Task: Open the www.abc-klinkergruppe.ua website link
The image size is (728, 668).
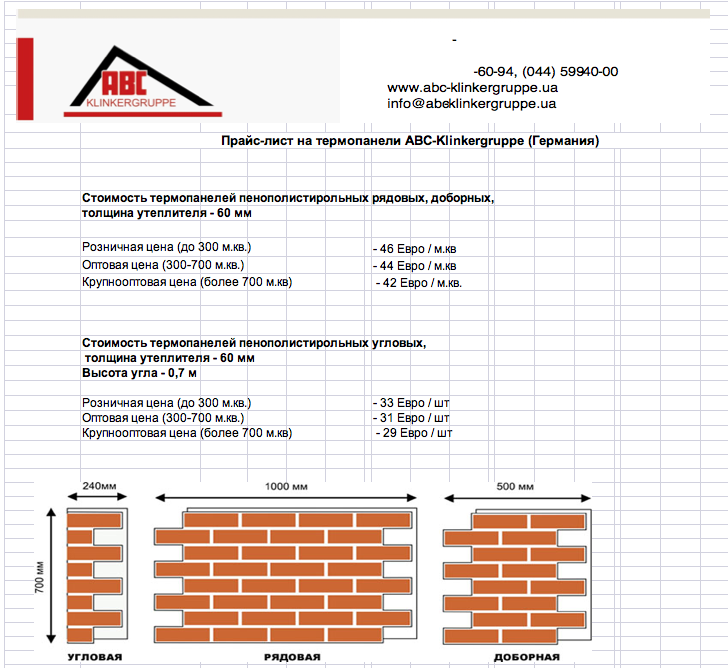Action: pos(472,88)
